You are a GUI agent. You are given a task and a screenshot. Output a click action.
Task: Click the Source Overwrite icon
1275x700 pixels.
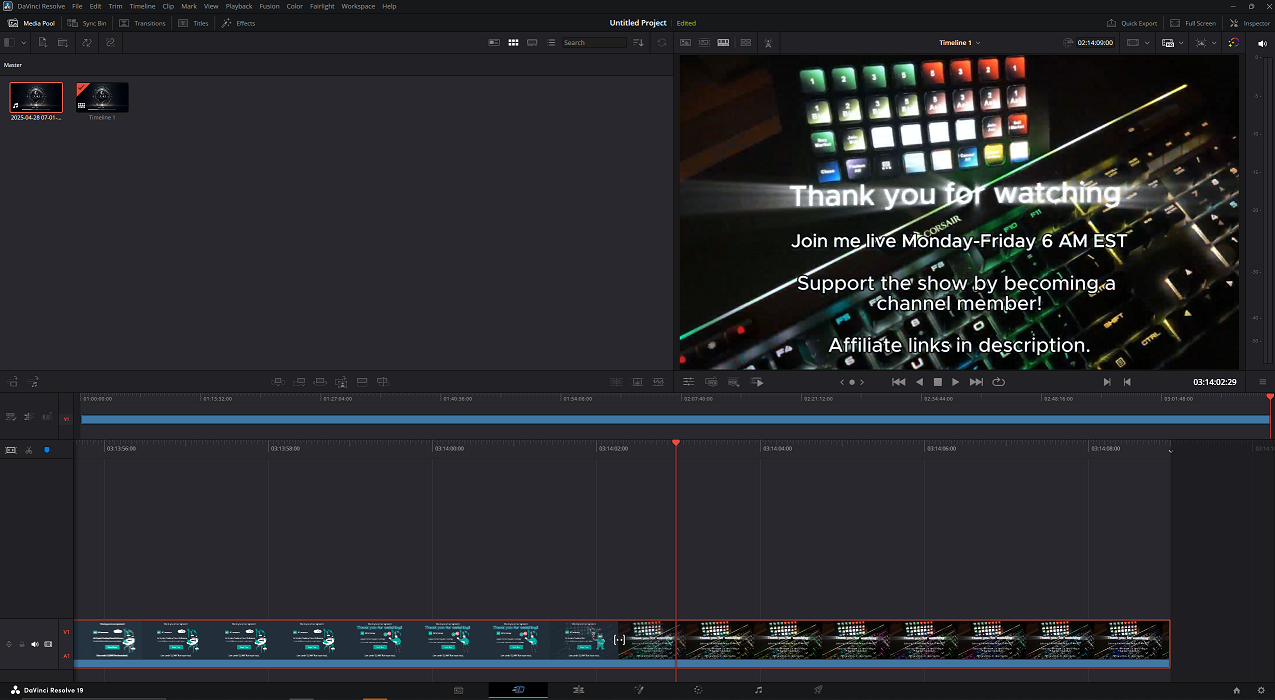click(x=382, y=382)
